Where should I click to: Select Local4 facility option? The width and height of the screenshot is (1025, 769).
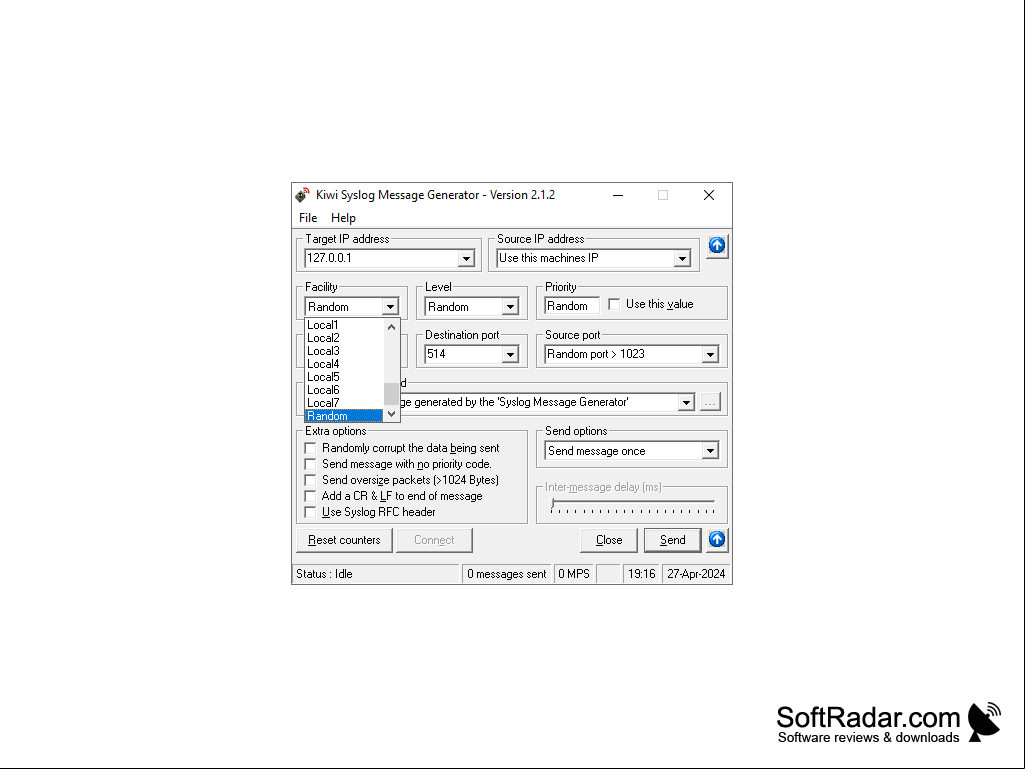[x=344, y=364]
